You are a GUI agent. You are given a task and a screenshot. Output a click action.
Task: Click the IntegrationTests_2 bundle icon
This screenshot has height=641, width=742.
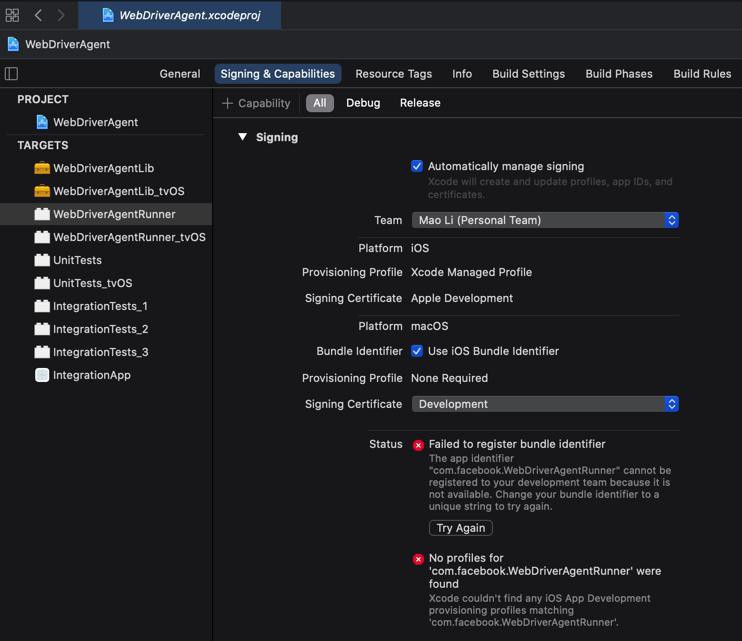(42, 329)
